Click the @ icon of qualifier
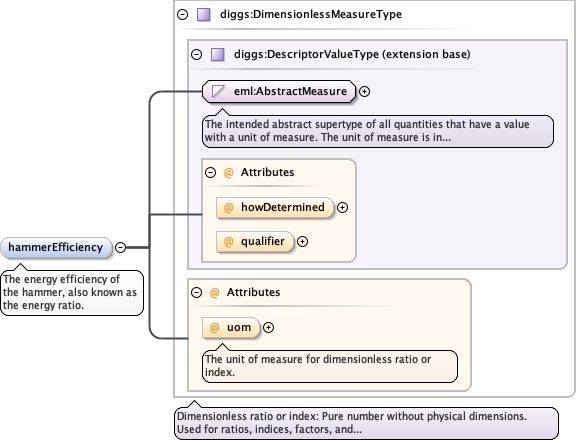 click(x=229, y=242)
